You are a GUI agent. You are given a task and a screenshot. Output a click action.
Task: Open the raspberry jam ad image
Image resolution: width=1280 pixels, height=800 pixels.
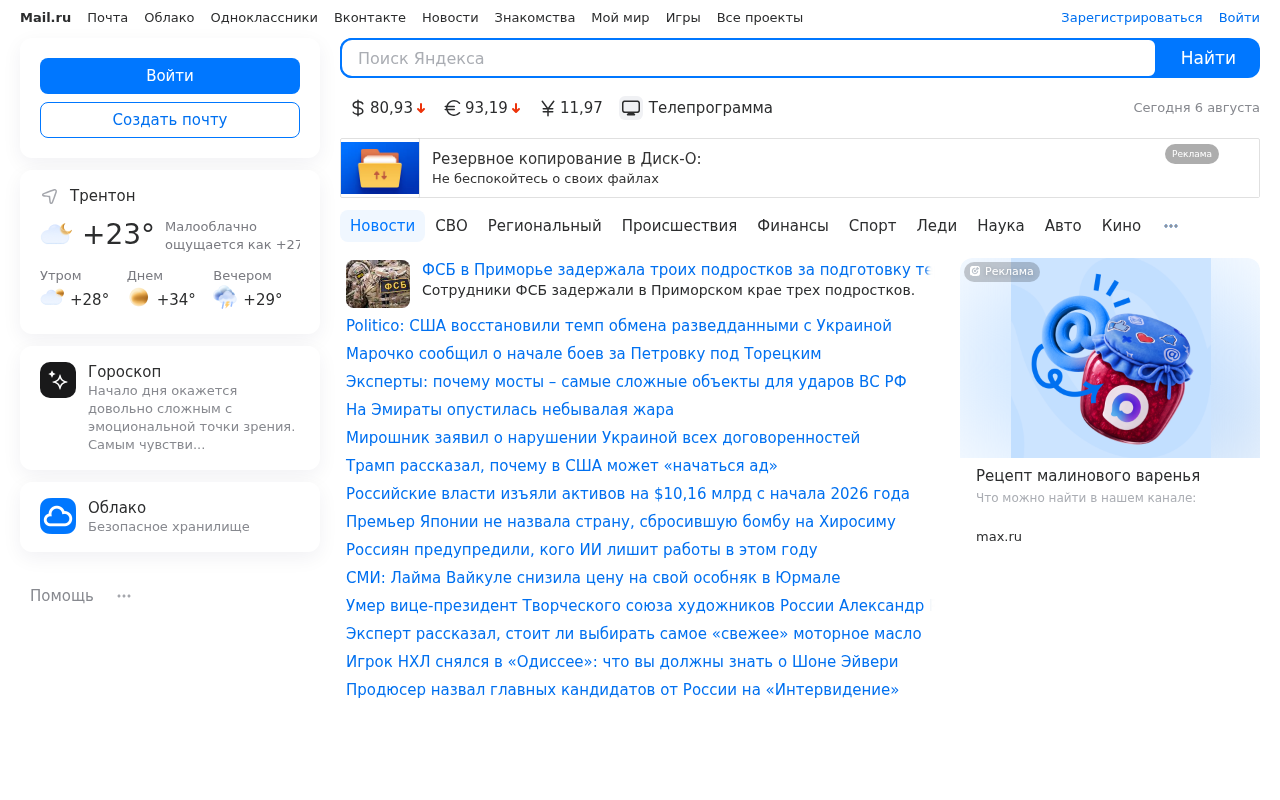[x=1110, y=358]
